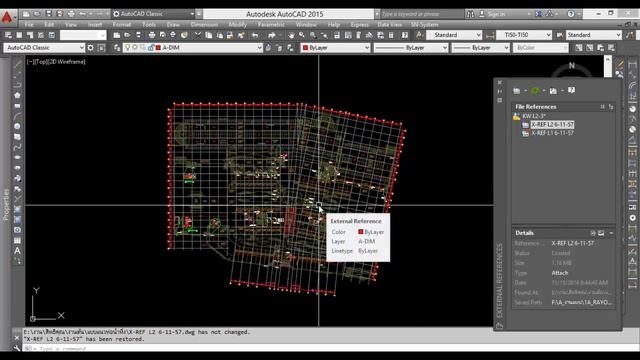Select the Line draw tool
The image size is (640, 360).
click(x=17, y=64)
